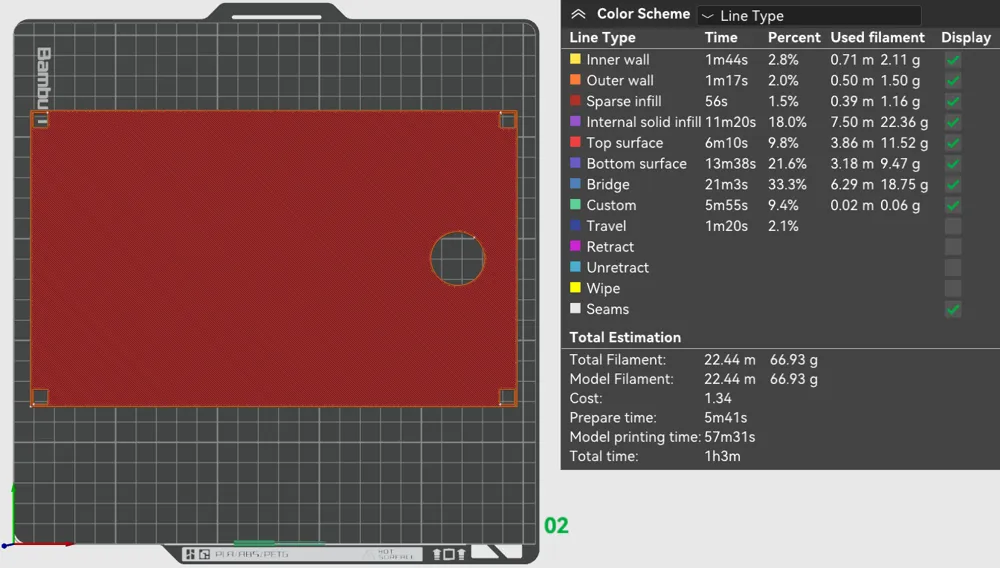Image resolution: width=1000 pixels, height=568 pixels.
Task: Click the Custom green color swatch
Action: (575, 205)
